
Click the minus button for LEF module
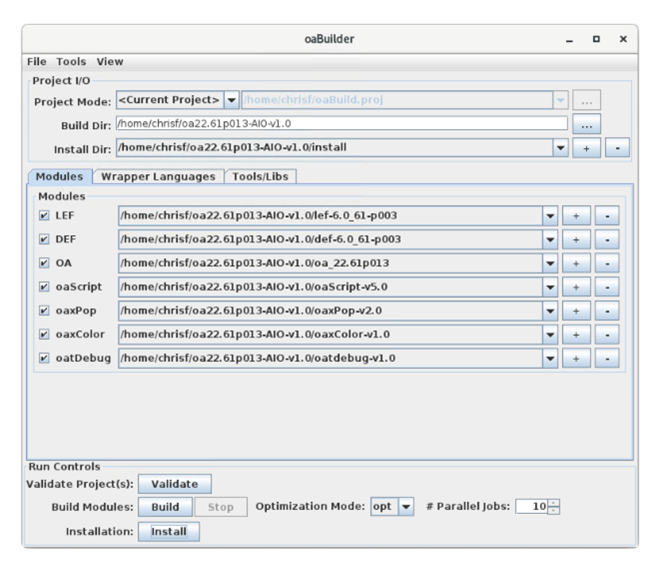click(607, 216)
